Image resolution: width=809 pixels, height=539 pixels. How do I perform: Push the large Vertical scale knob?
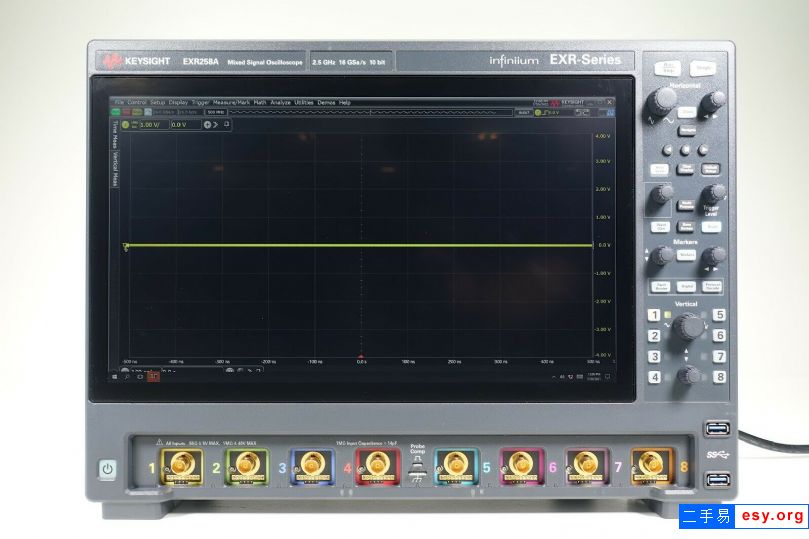[x=688, y=326]
